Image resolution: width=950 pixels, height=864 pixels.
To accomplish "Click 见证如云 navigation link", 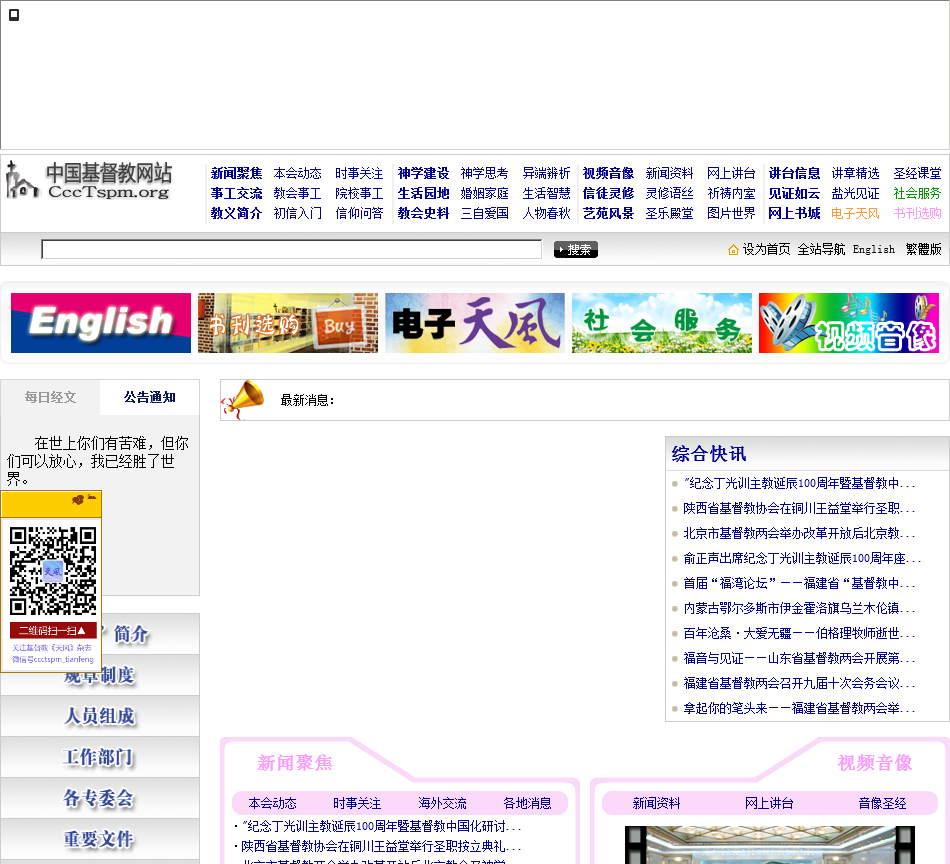I will point(794,193).
